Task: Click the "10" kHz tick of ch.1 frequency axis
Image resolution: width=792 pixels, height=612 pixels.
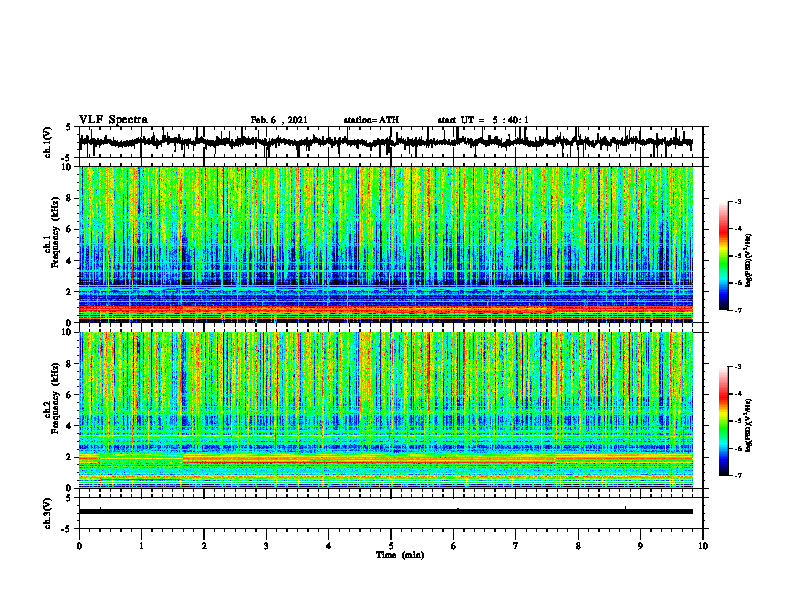Action: (69, 168)
